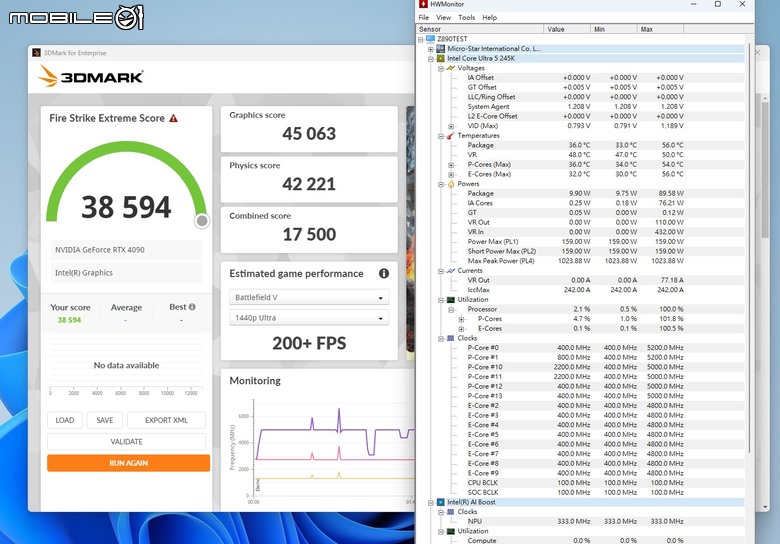Open the HWMonitor Tools menu

tap(467, 17)
